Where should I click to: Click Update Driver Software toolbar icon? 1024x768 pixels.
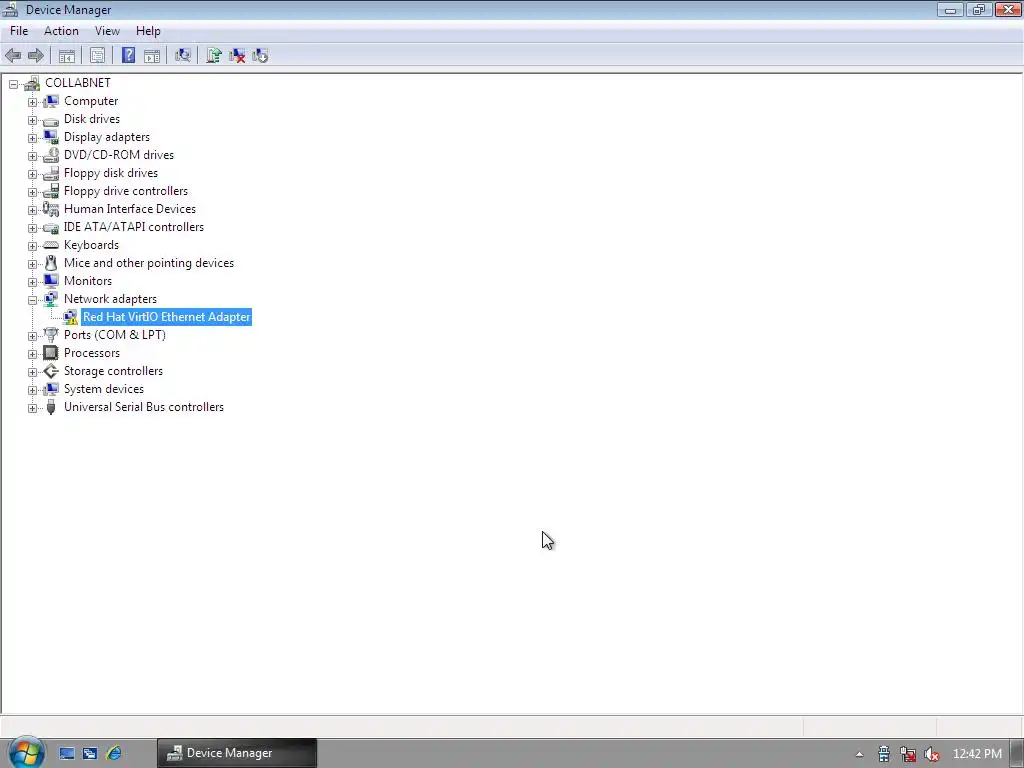214,56
